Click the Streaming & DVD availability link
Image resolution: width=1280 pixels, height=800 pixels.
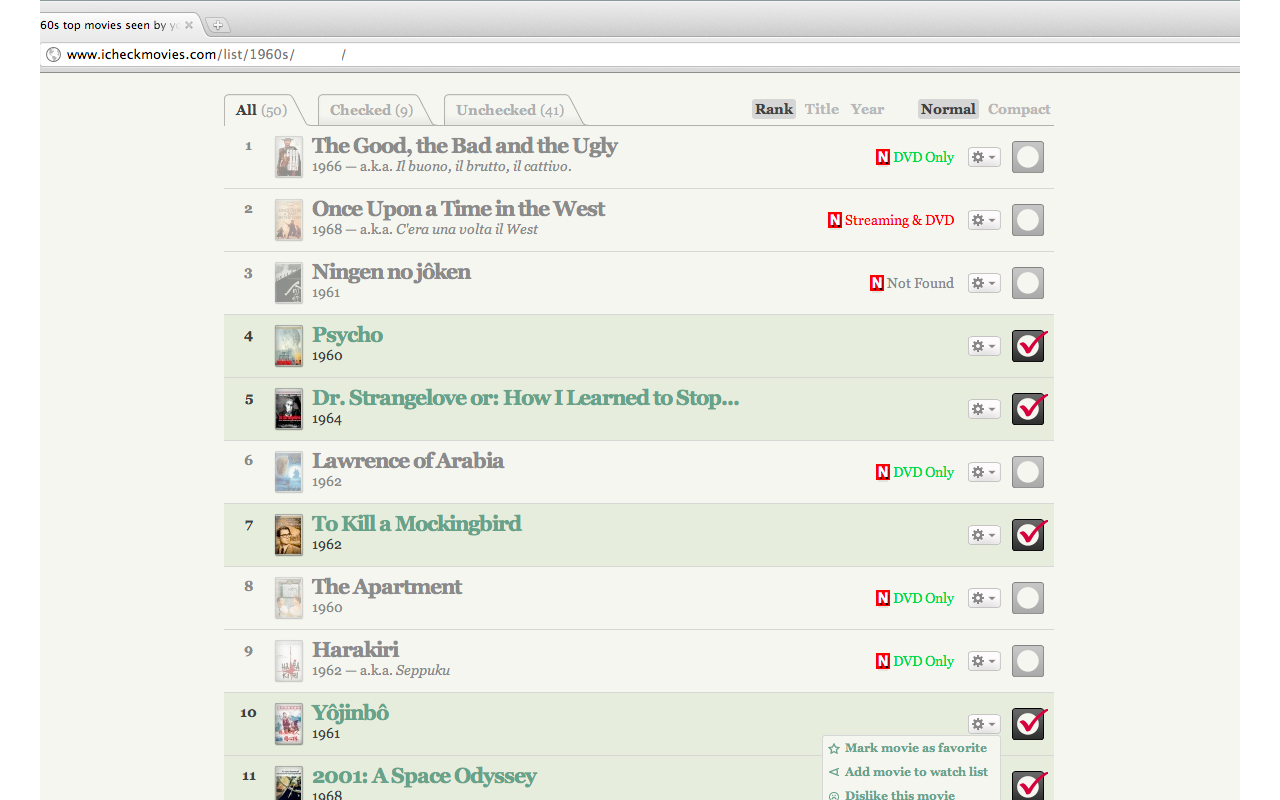click(899, 220)
